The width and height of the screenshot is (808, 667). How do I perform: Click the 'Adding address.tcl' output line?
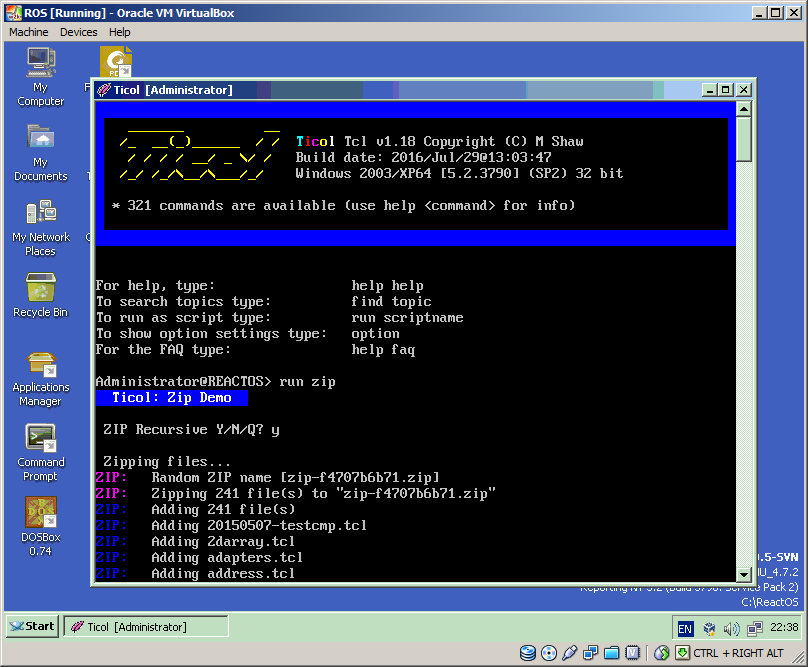point(196,573)
